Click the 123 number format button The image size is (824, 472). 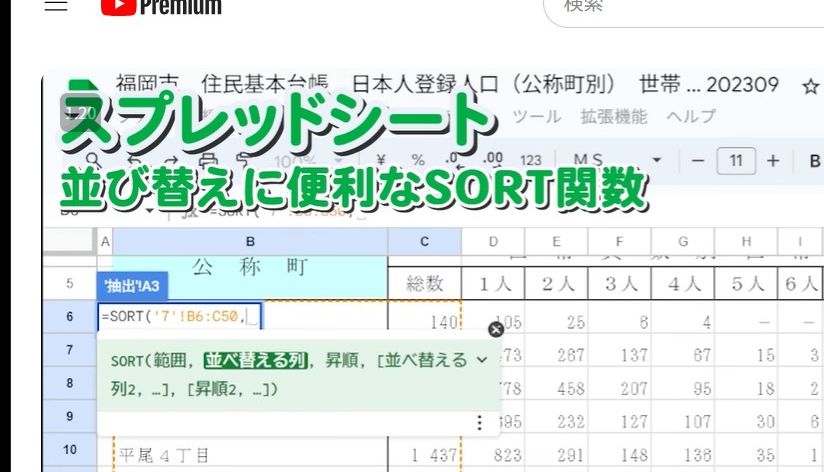point(531,161)
